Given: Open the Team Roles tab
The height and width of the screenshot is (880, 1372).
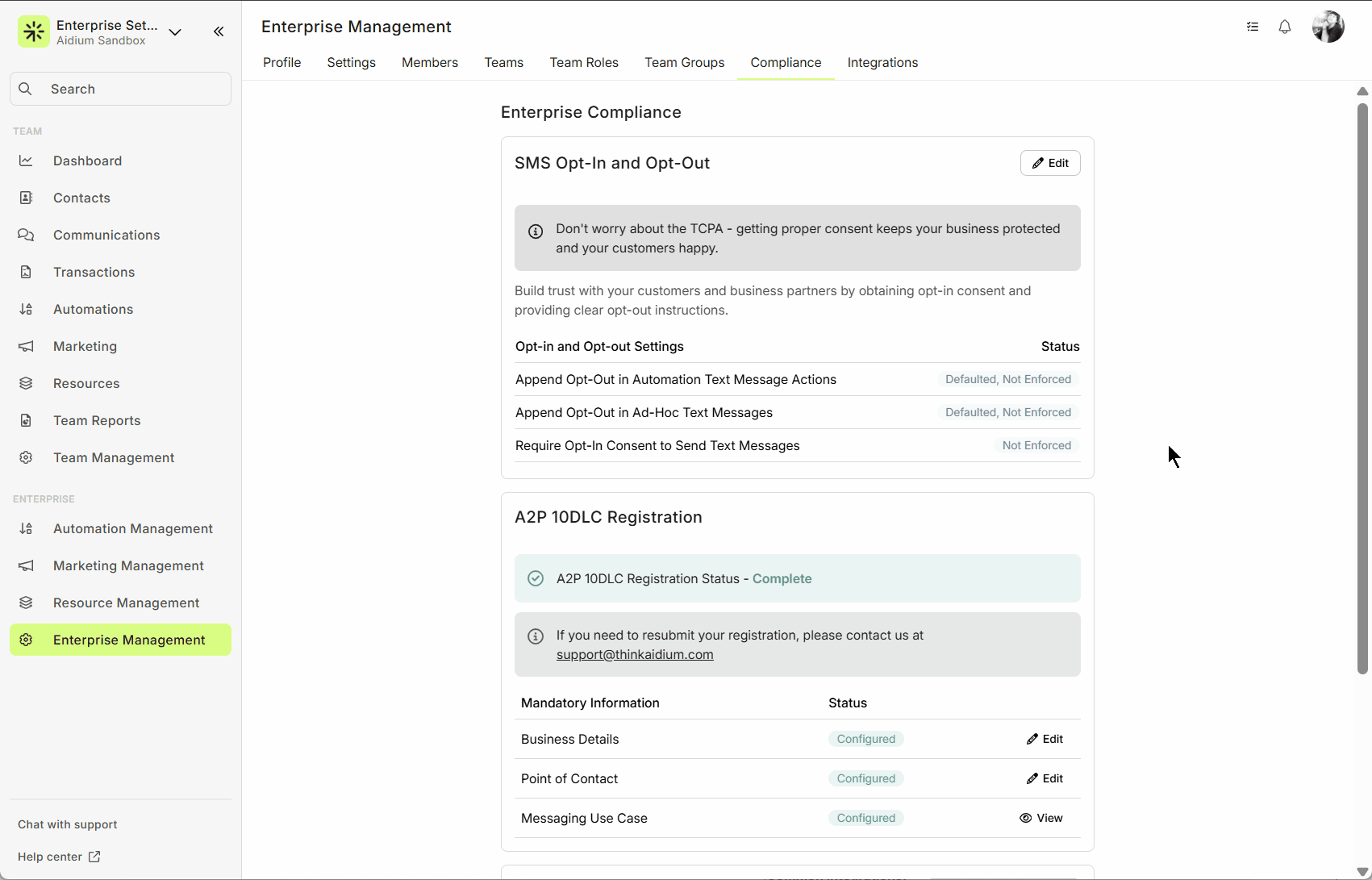Looking at the screenshot, I should pos(583,62).
